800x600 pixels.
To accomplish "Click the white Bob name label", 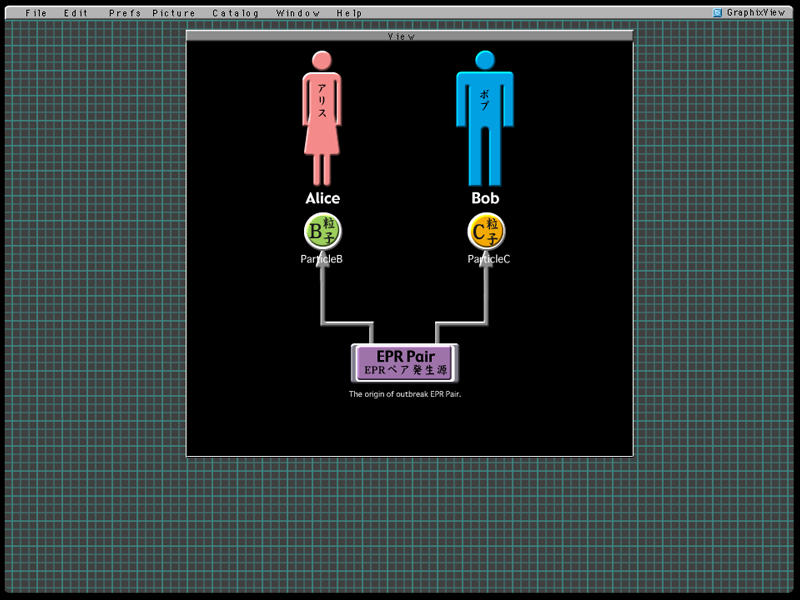I will point(485,199).
